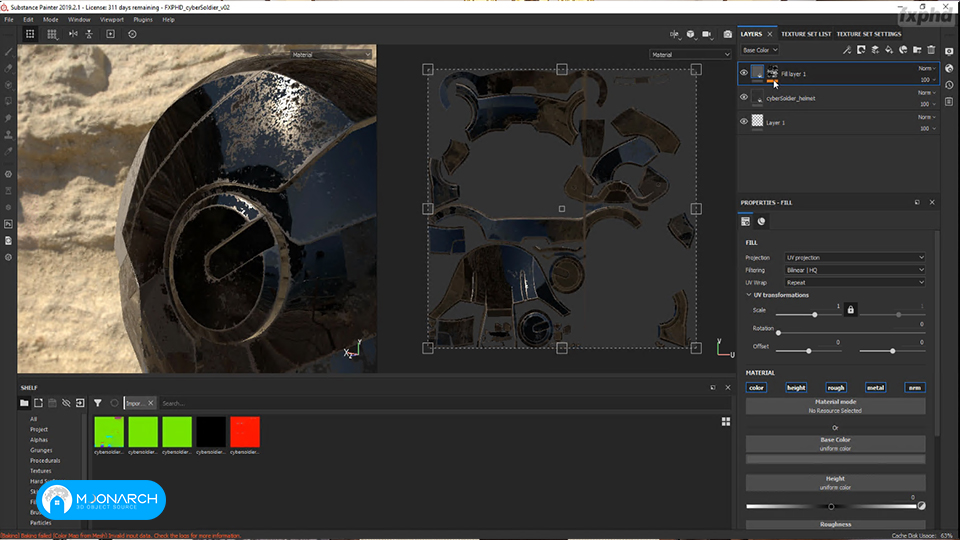960x540 pixels.
Task: Switch to Texture Set Settings tab
Action: 869,34
